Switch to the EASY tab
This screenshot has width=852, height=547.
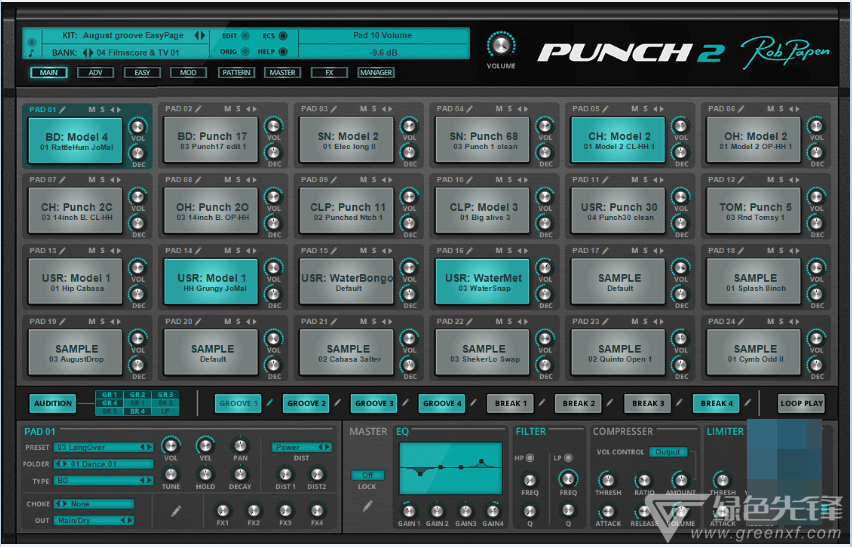point(142,72)
